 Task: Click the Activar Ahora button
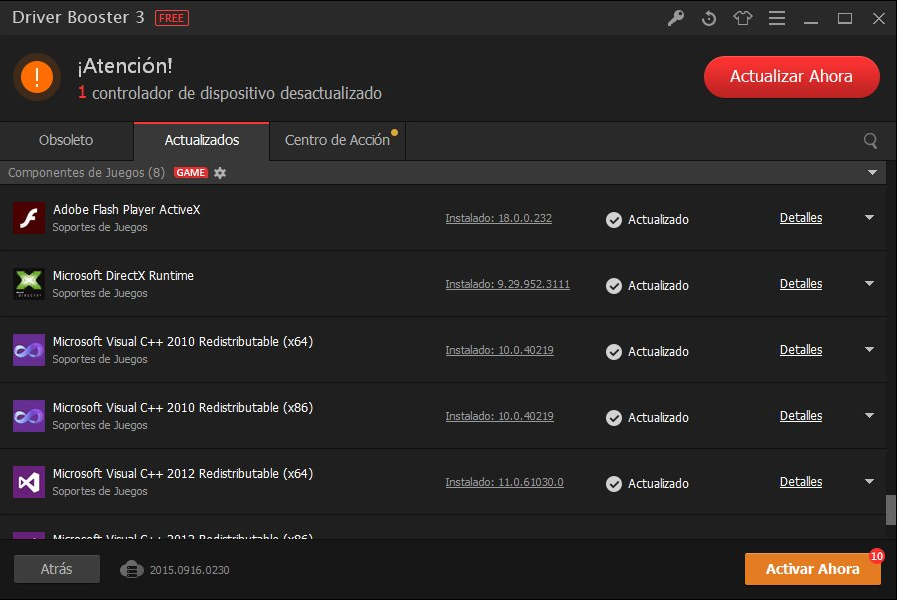pos(812,569)
